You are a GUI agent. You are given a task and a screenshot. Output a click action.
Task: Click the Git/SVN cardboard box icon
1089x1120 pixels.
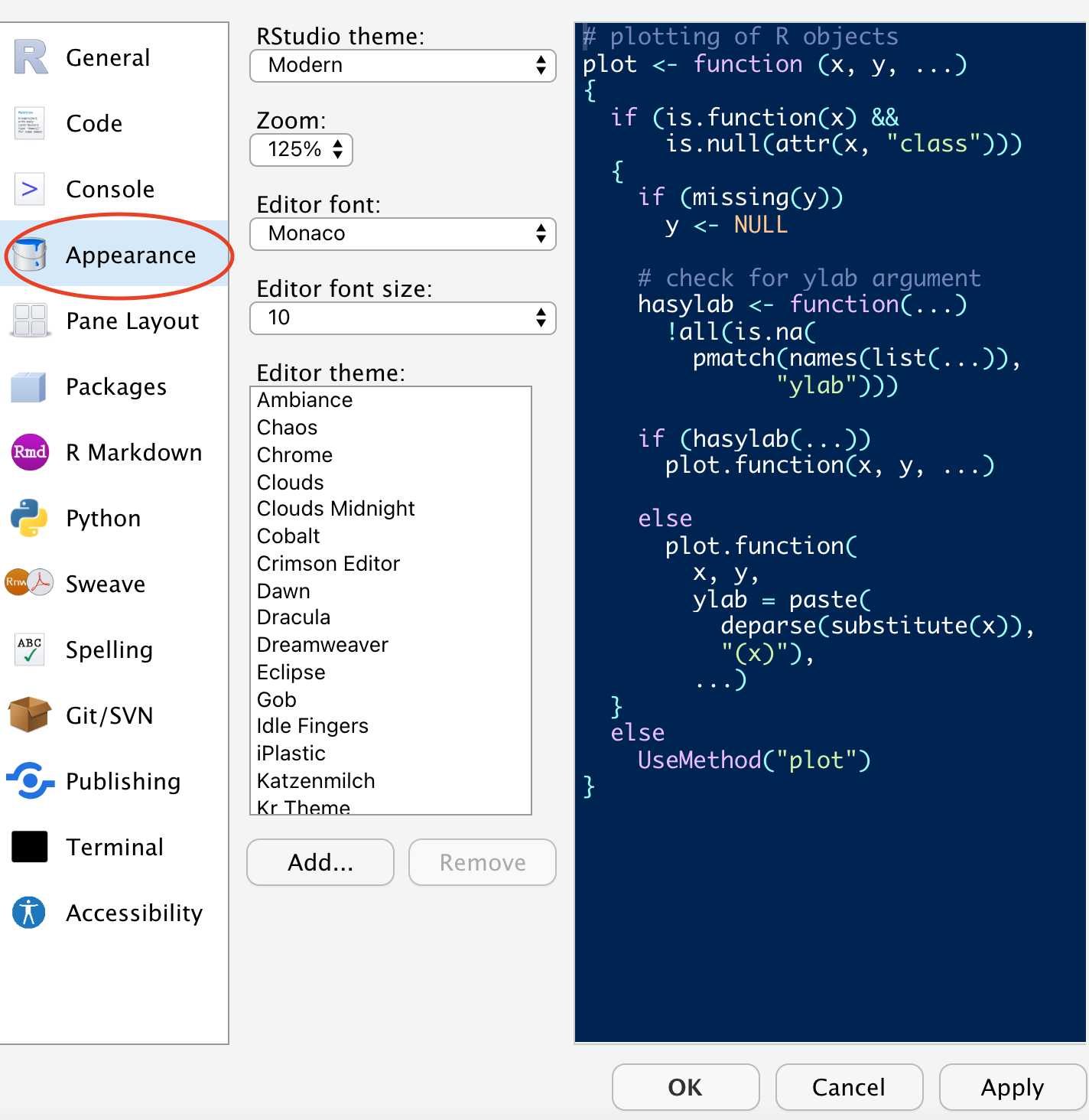pos(30,715)
